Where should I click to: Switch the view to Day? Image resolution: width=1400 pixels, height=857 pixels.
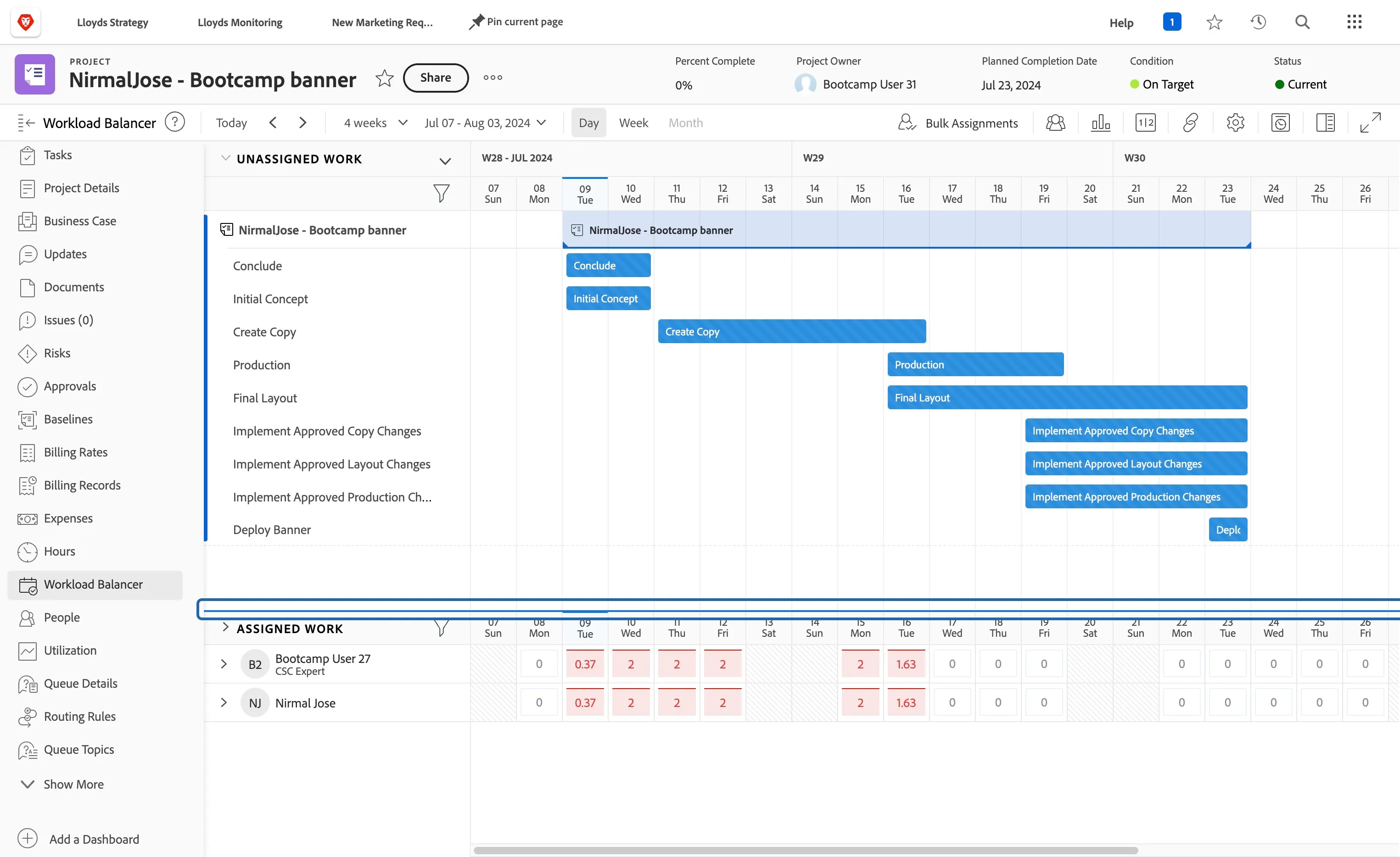point(588,122)
